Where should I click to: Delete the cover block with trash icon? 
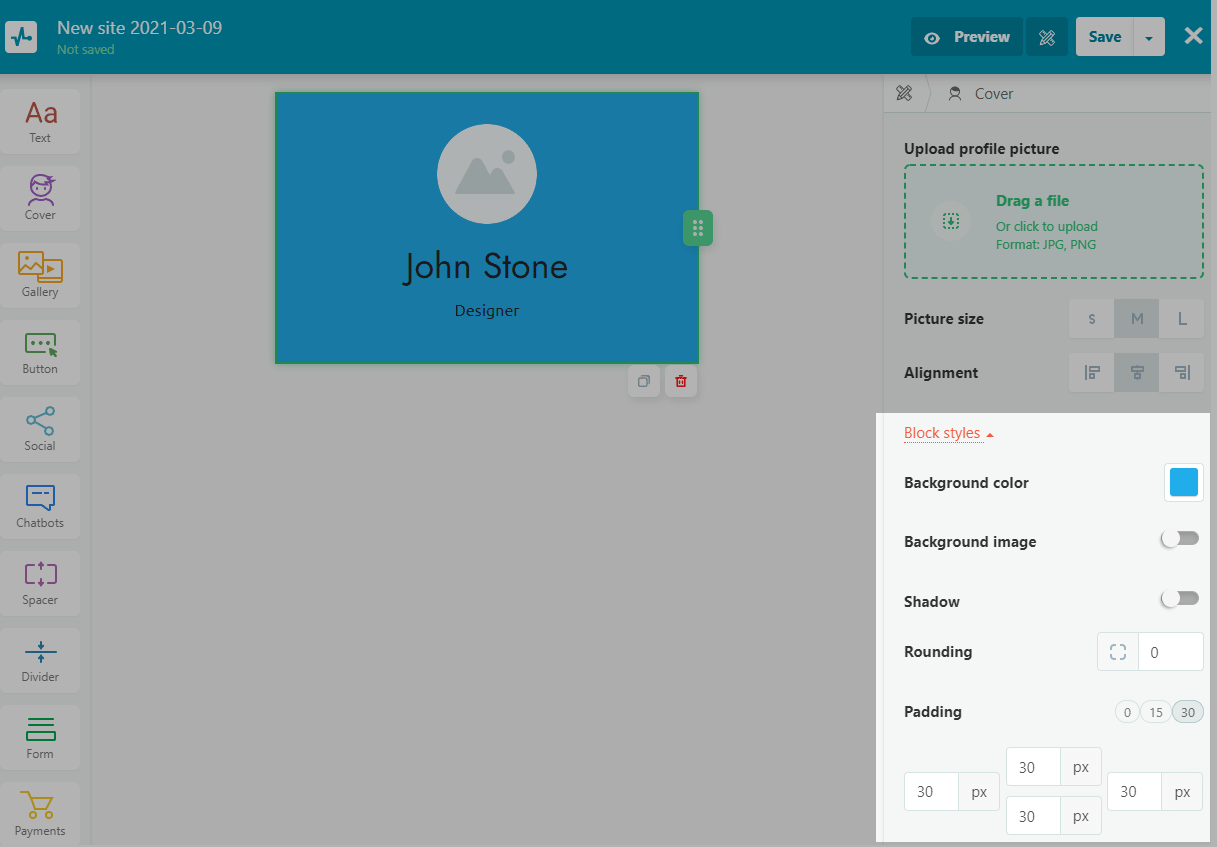click(681, 381)
